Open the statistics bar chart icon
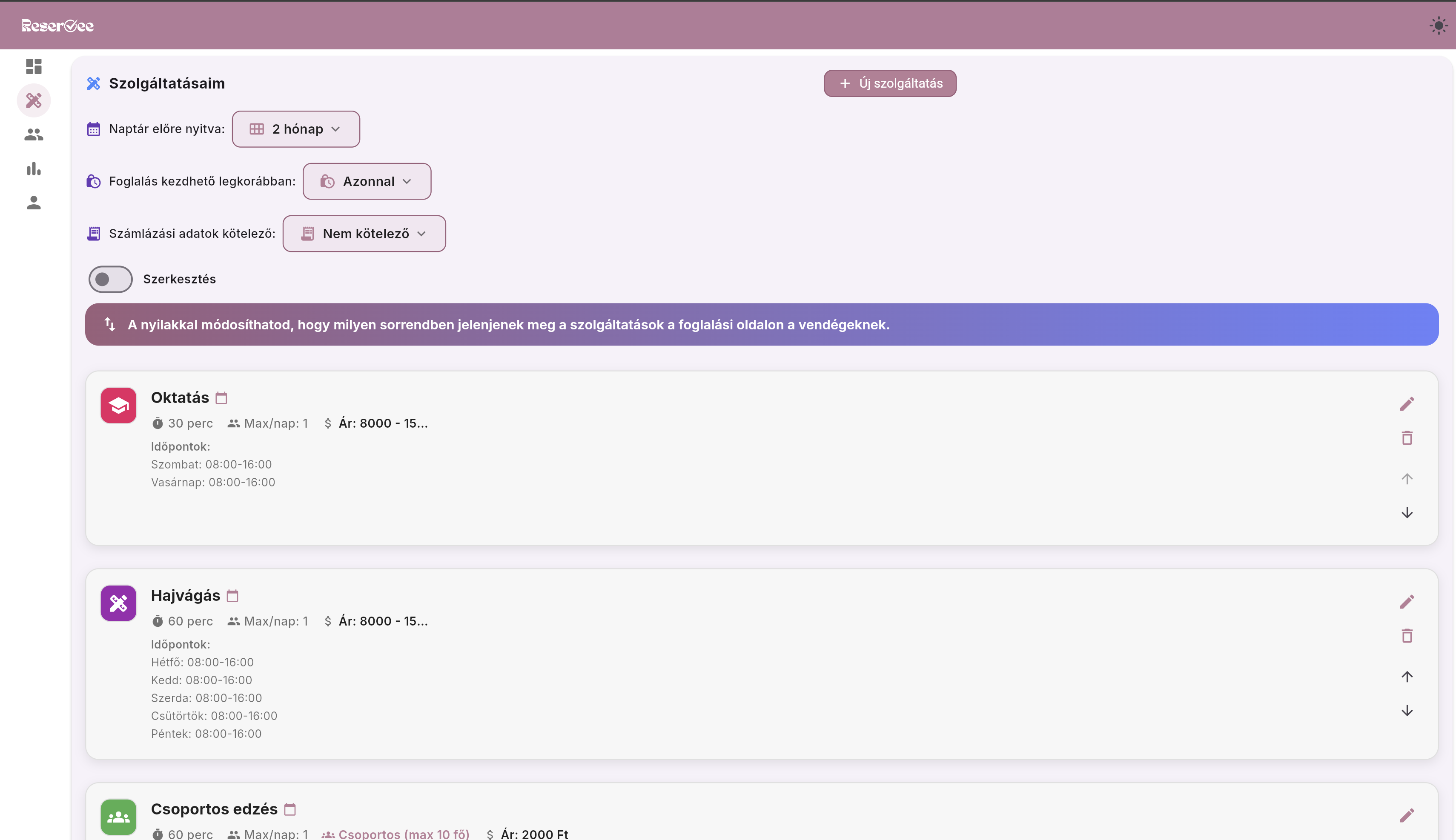 coord(34,169)
